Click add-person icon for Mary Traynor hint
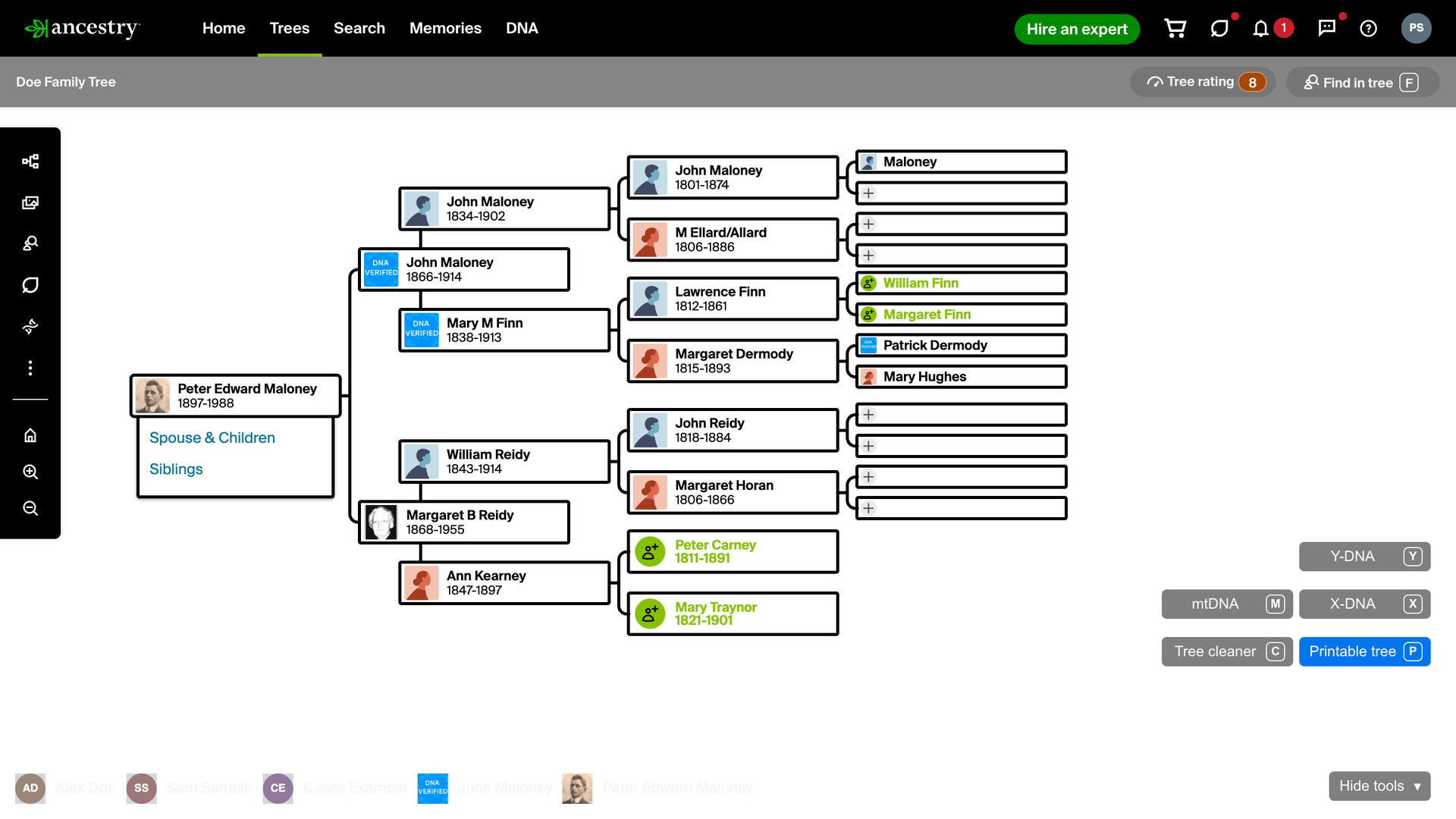This screenshot has height=819, width=1456. pos(650,614)
